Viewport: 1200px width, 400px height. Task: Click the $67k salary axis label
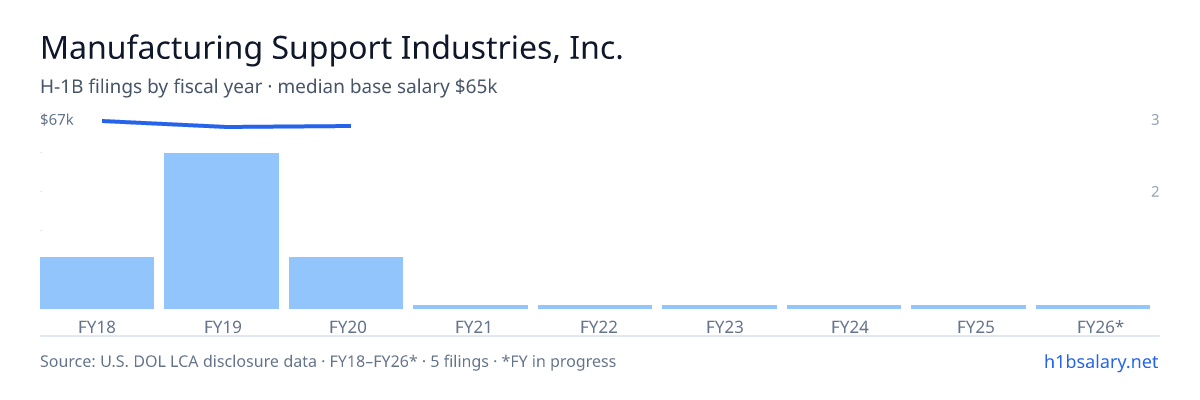56,120
